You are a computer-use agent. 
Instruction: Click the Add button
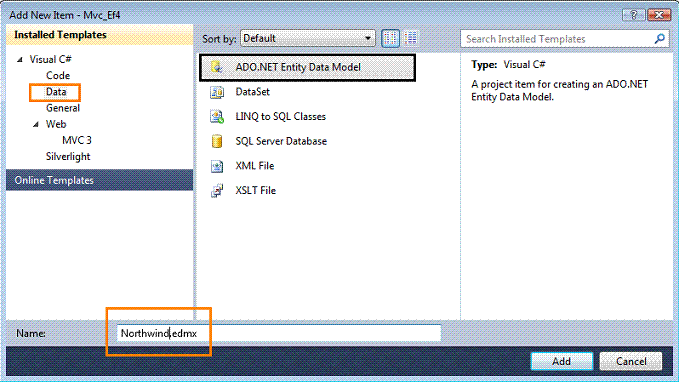[x=562, y=361]
